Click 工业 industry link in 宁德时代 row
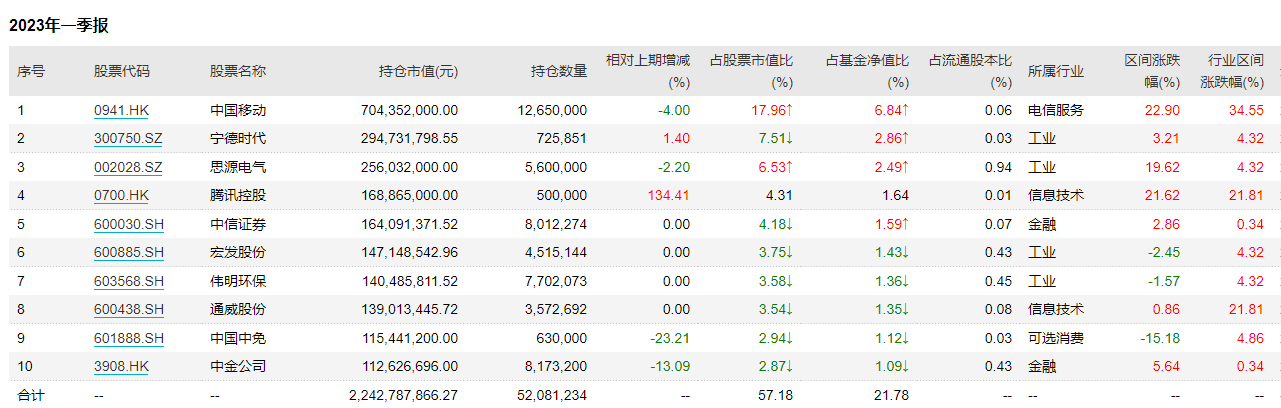This screenshot has height=408, width=1281. pyautogui.click(x=1042, y=138)
